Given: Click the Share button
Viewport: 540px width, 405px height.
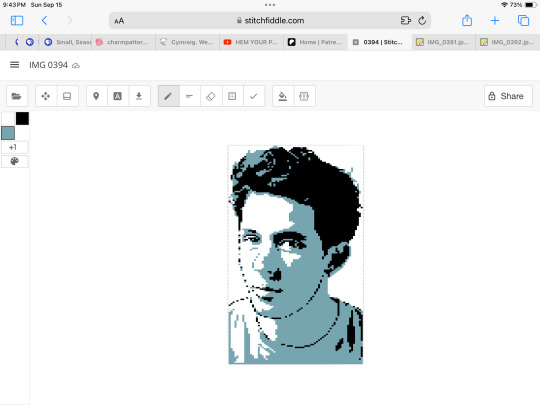Looking at the screenshot, I should (x=508, y=96).
